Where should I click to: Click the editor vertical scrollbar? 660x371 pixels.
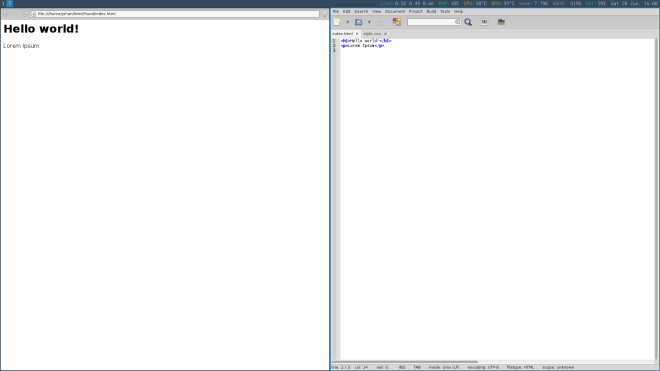click(x=657, y=199)
